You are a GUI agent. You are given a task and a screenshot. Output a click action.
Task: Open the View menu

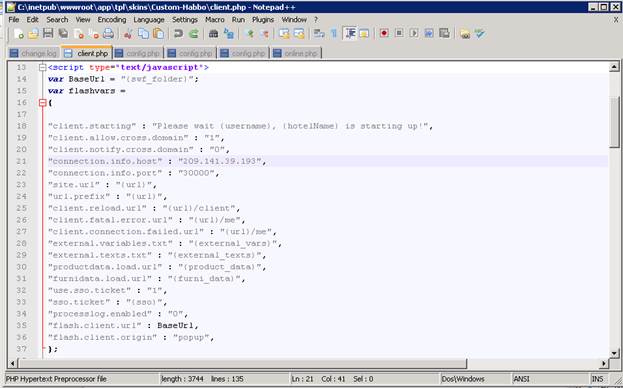83,19
